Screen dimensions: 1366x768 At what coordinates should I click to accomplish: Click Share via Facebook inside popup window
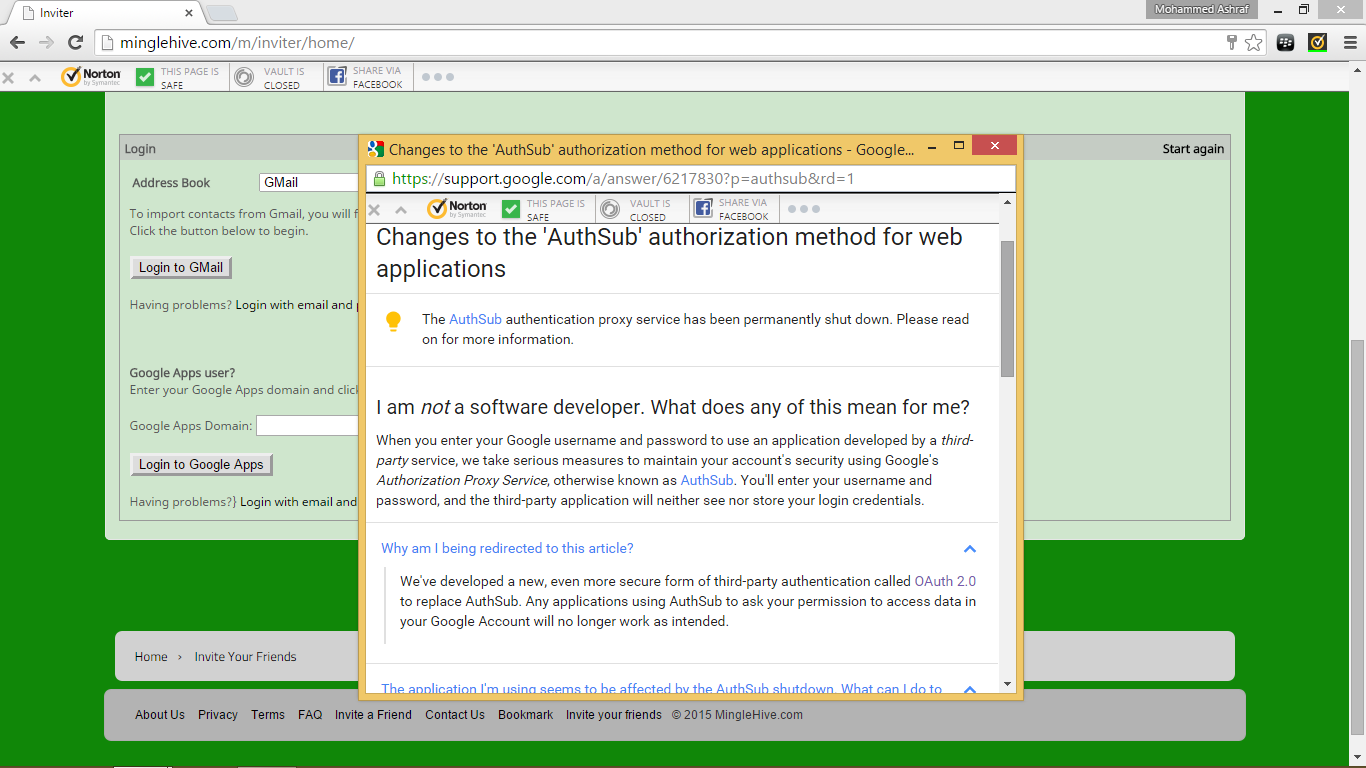[x=731, y=209]
